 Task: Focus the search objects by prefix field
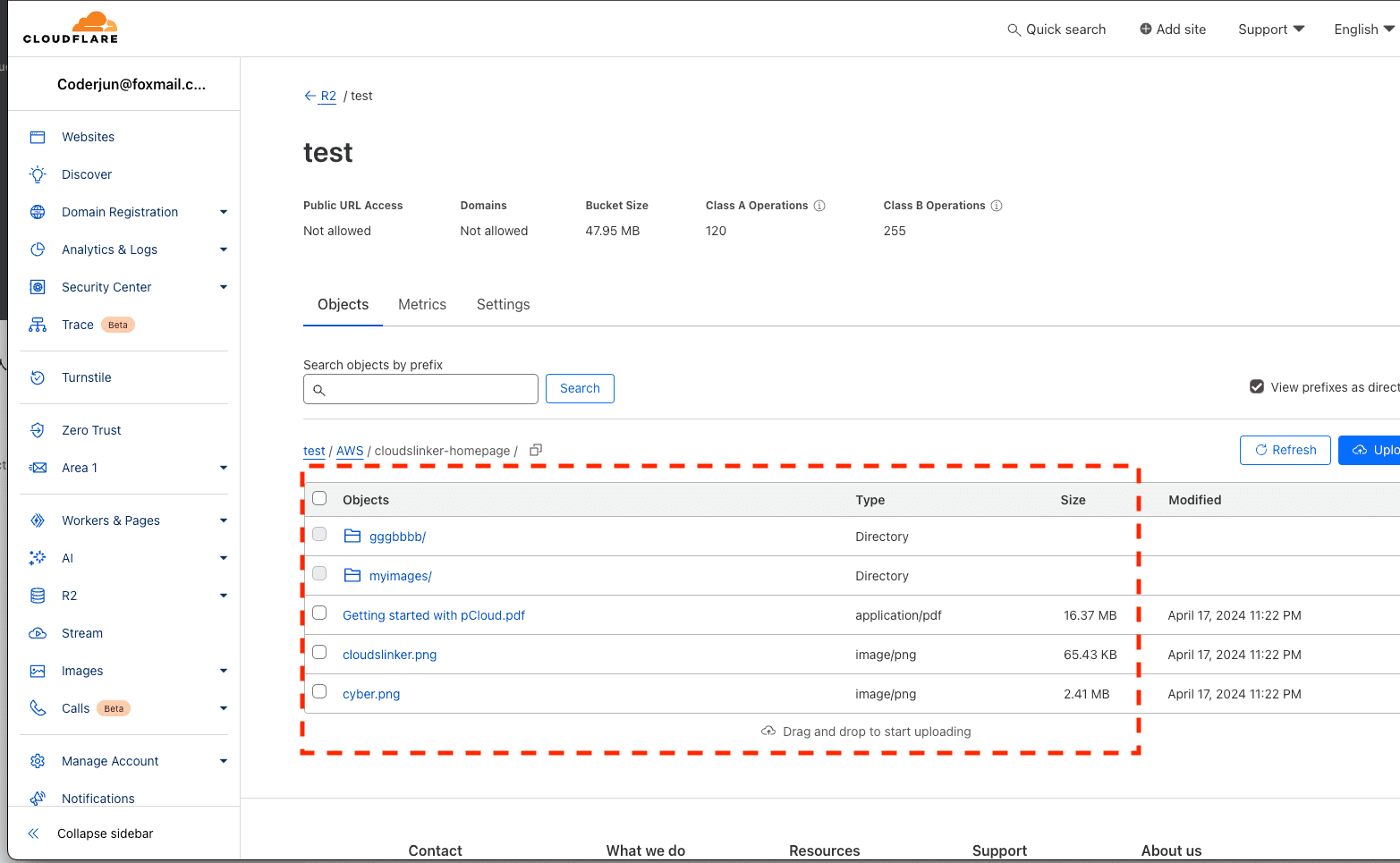(420, 389)
